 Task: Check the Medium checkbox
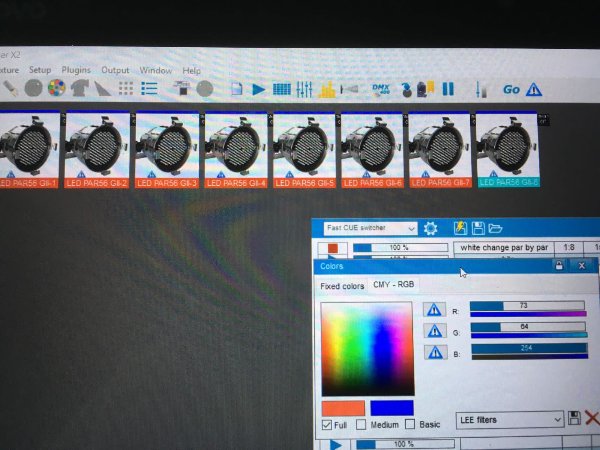(x=360, y=424)
